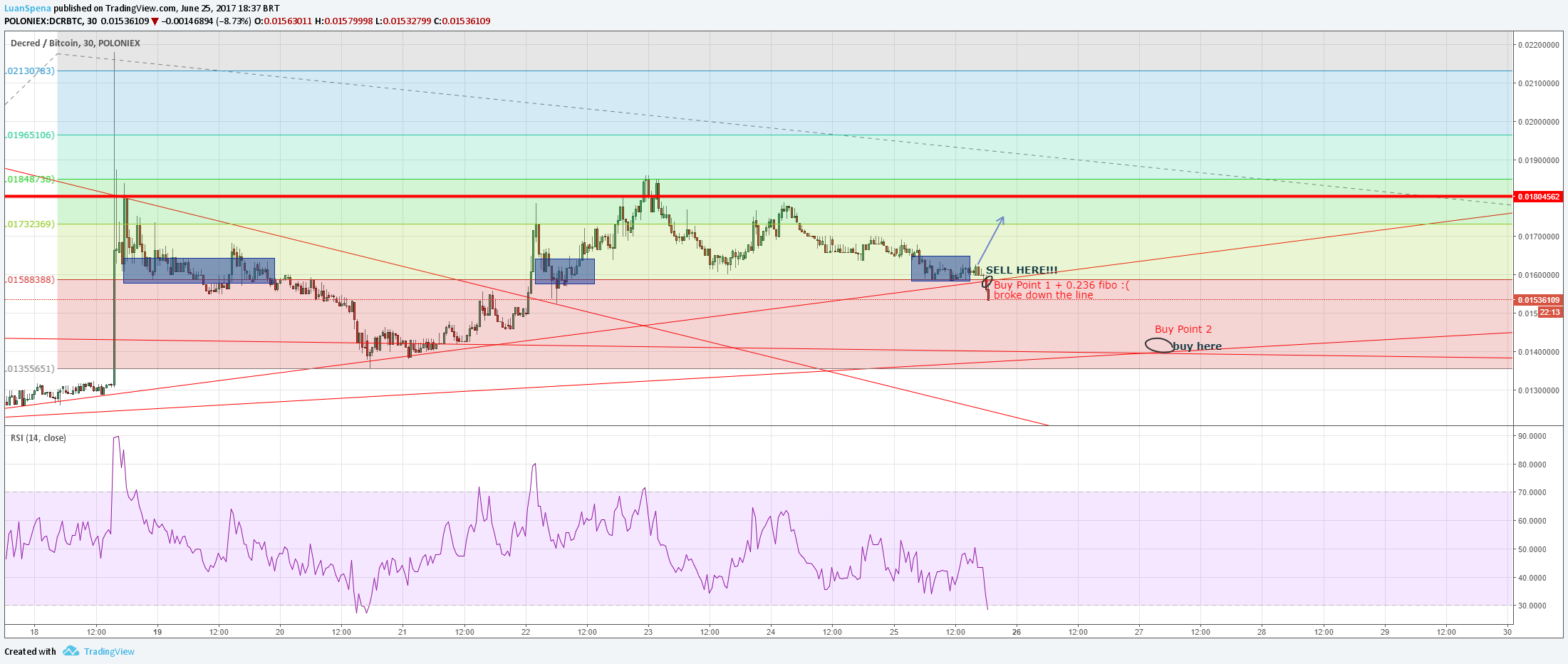
Task: Click the red 0.01804562 price label
Action: click(1539, 197)
